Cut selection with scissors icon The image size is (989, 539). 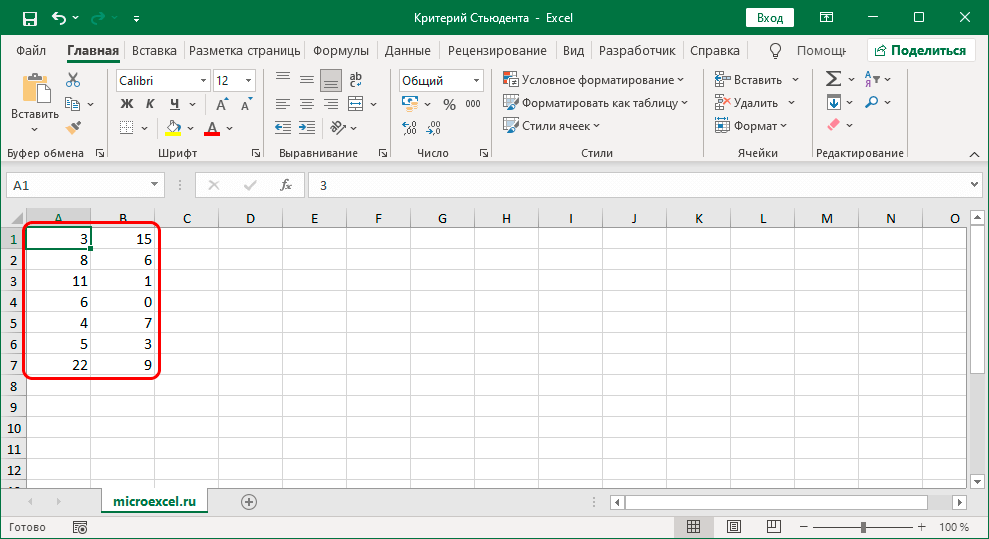73,80
